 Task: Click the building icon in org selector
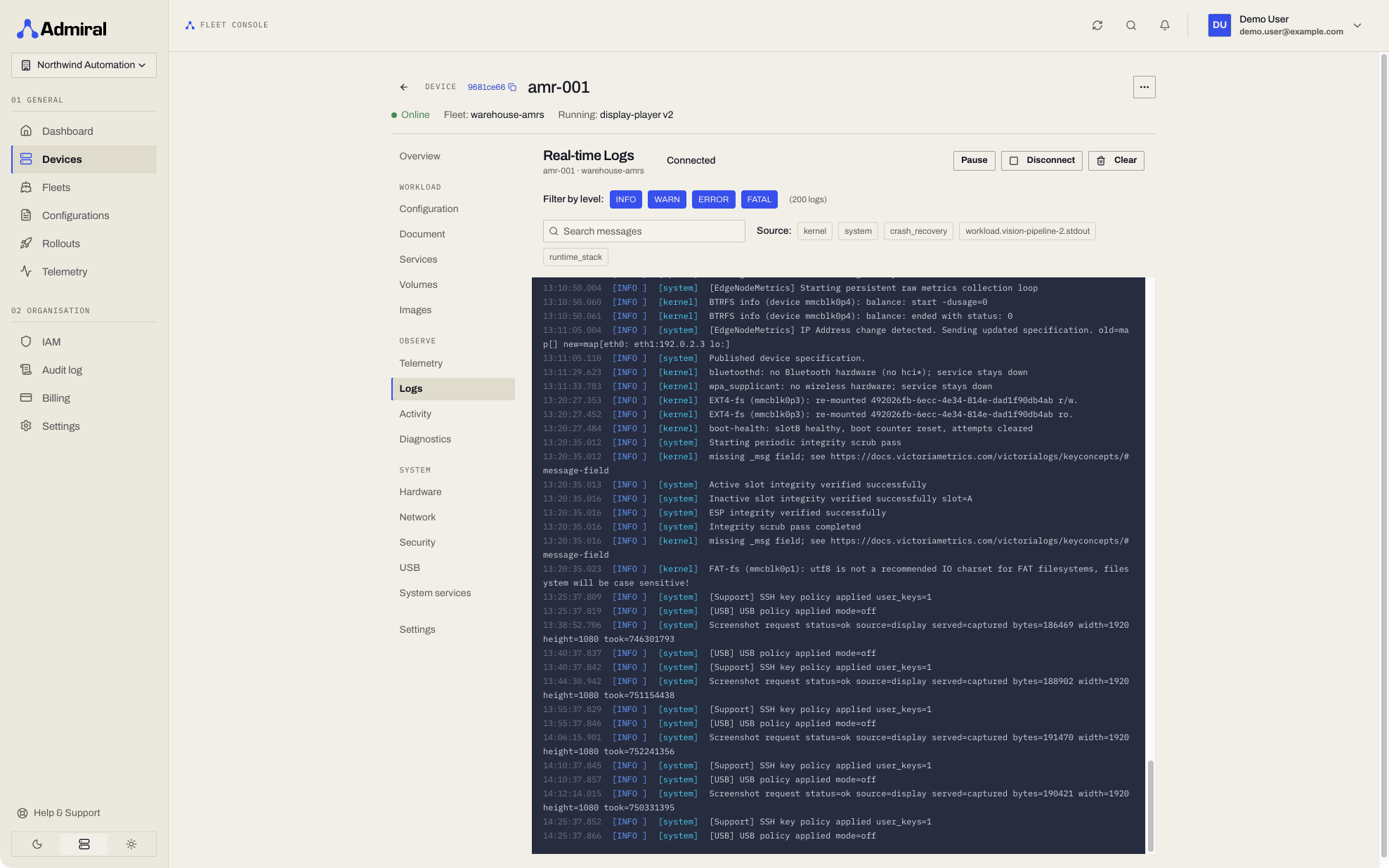pos(26,65)
